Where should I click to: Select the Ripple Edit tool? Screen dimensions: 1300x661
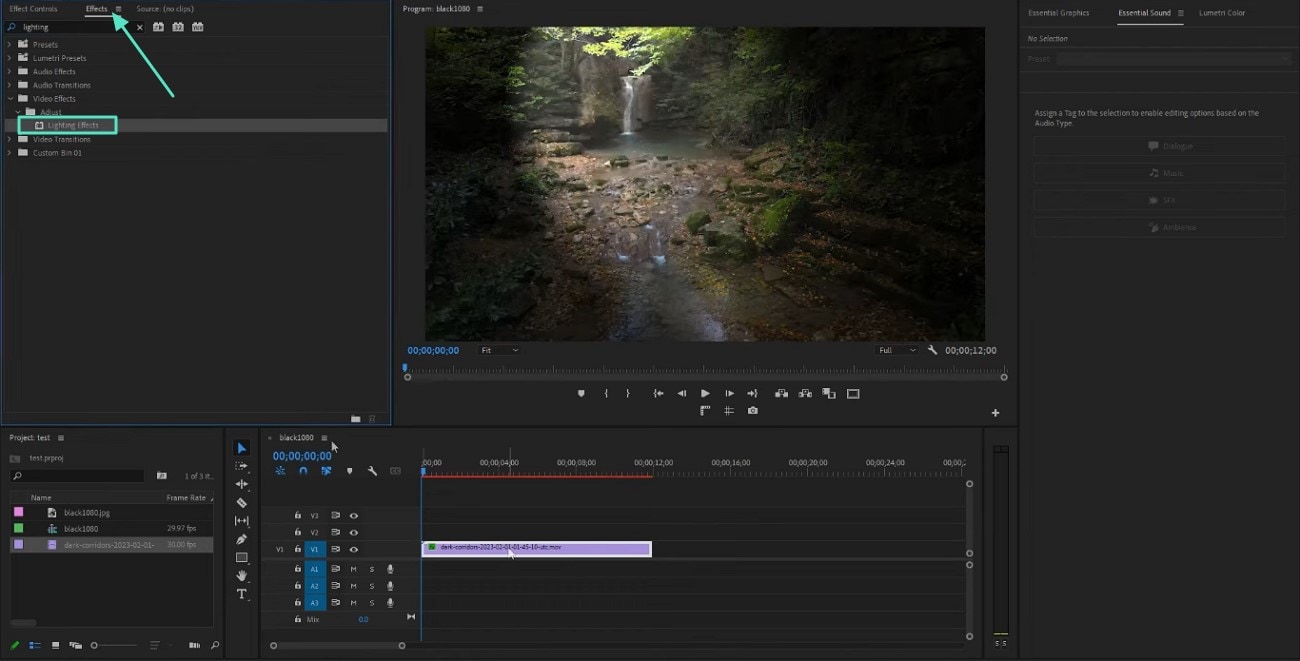(x=241, y=484)
